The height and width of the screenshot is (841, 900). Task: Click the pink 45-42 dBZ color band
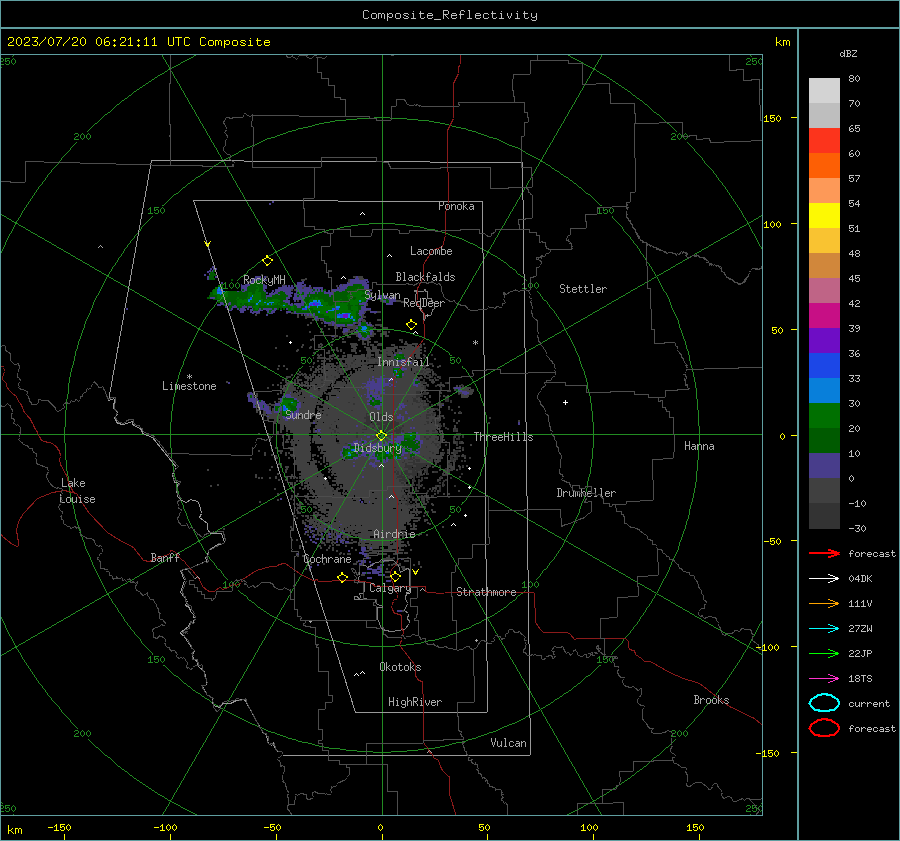pos(824,290)
